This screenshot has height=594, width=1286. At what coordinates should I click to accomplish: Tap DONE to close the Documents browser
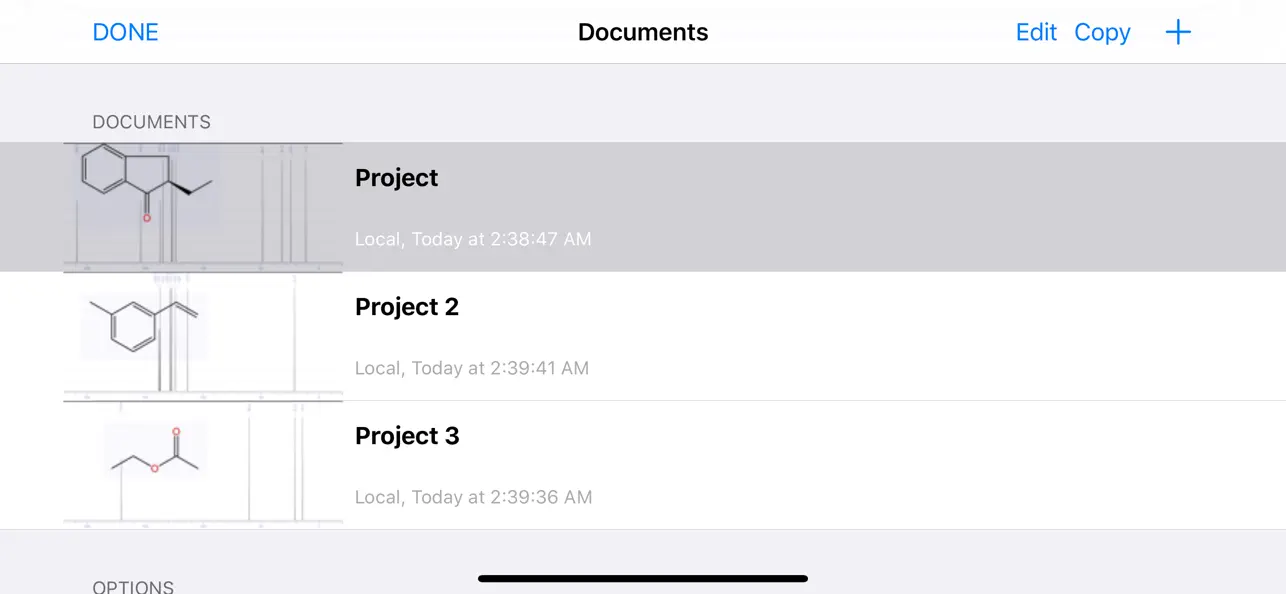125,32
